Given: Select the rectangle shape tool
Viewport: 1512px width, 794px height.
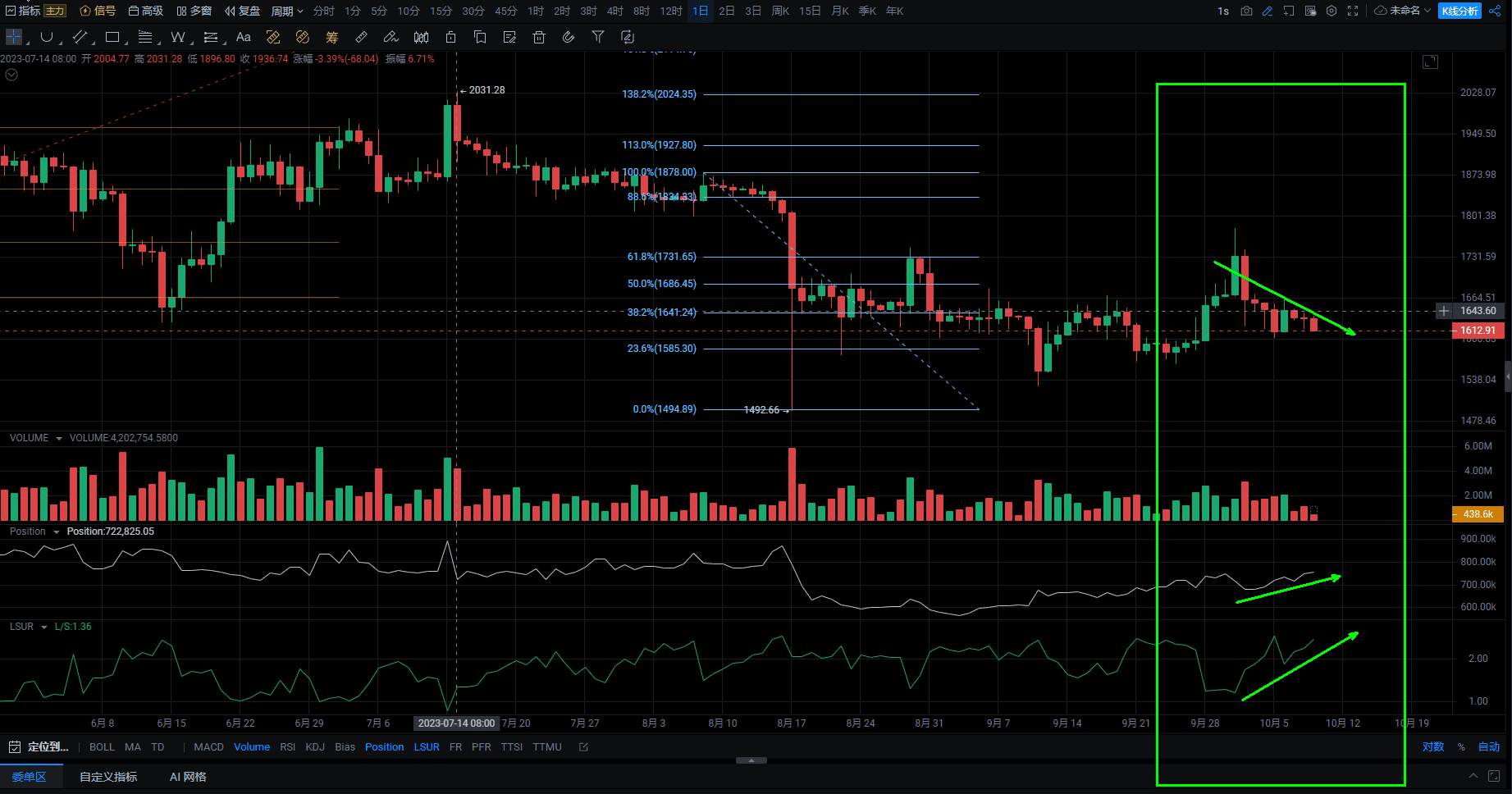Looking at the screenshot, I should pos(112,37).
